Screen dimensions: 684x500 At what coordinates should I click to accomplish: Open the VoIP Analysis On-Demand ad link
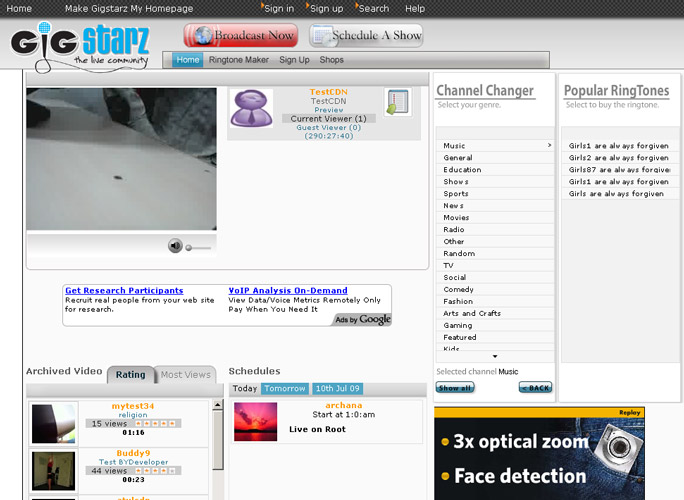[288, 291]
